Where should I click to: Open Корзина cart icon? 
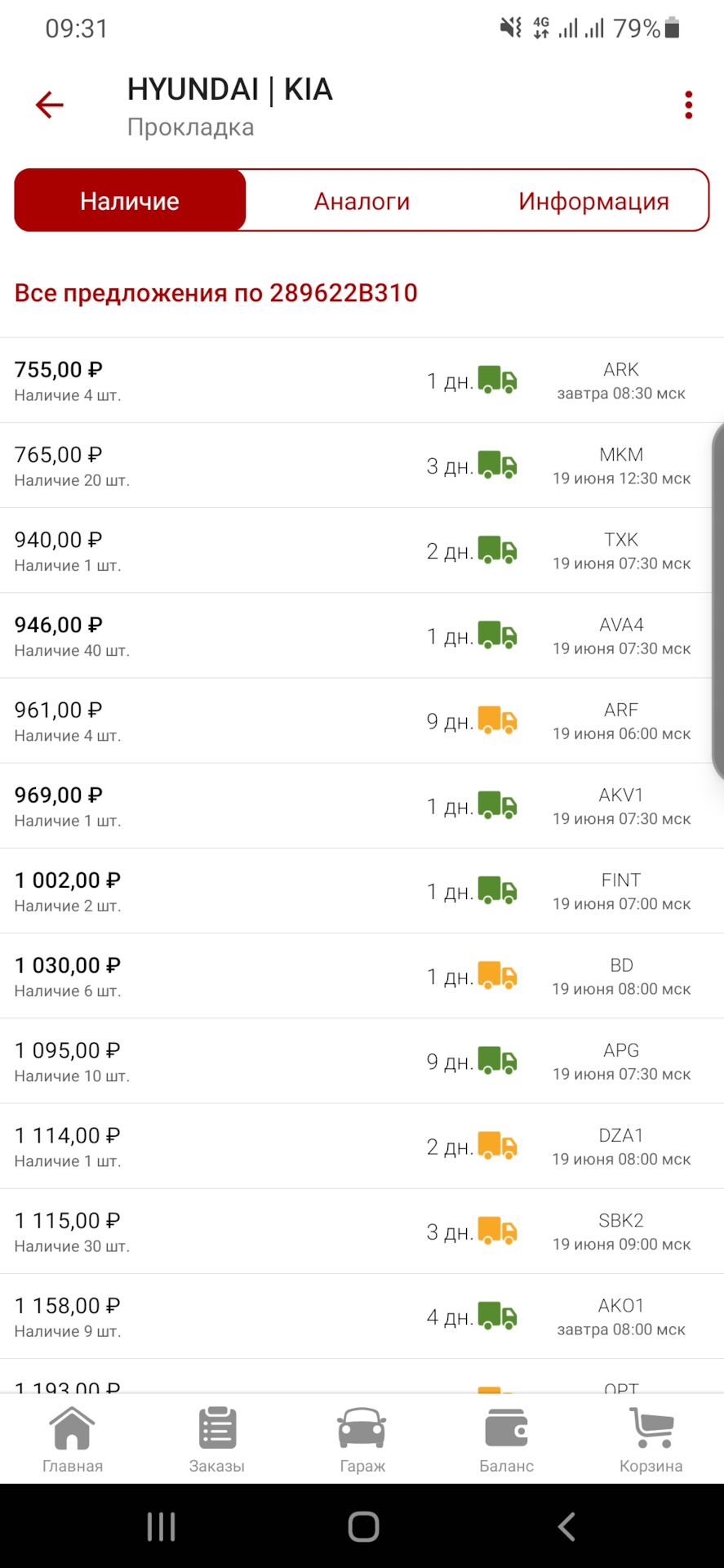click(x=651, y=1439)
